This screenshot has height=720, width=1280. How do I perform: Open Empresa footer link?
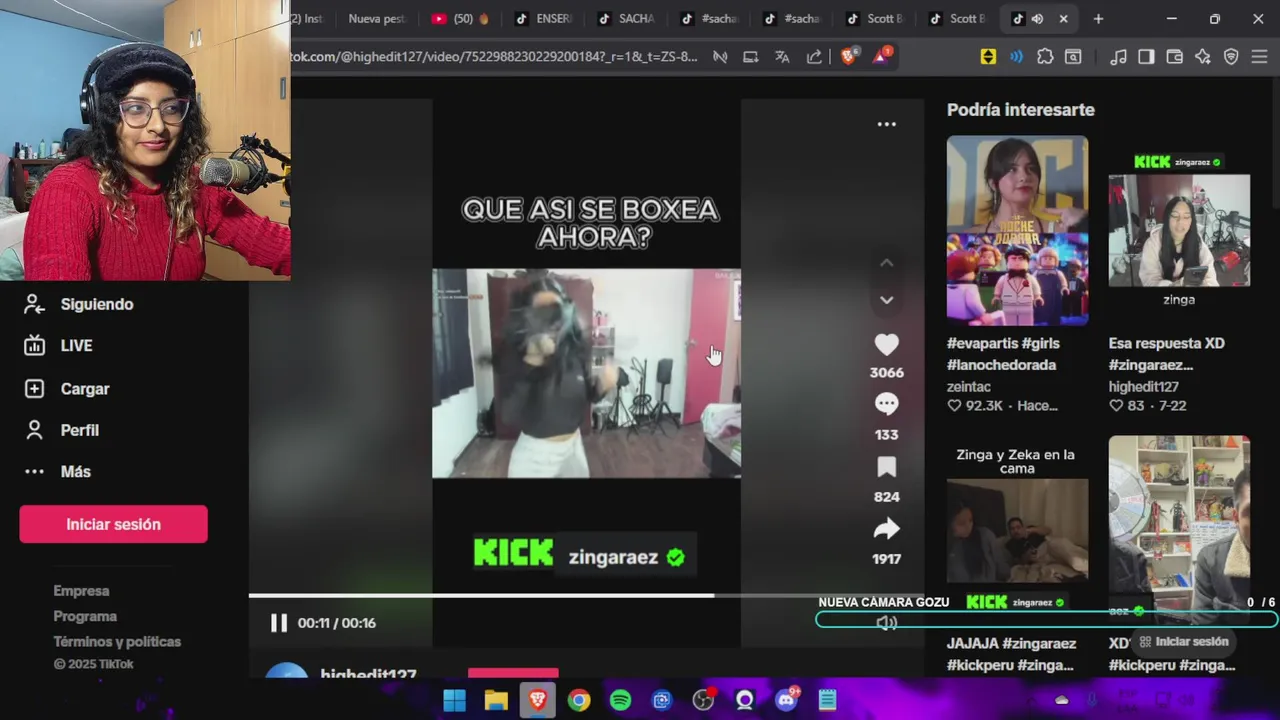coord(81,591)
